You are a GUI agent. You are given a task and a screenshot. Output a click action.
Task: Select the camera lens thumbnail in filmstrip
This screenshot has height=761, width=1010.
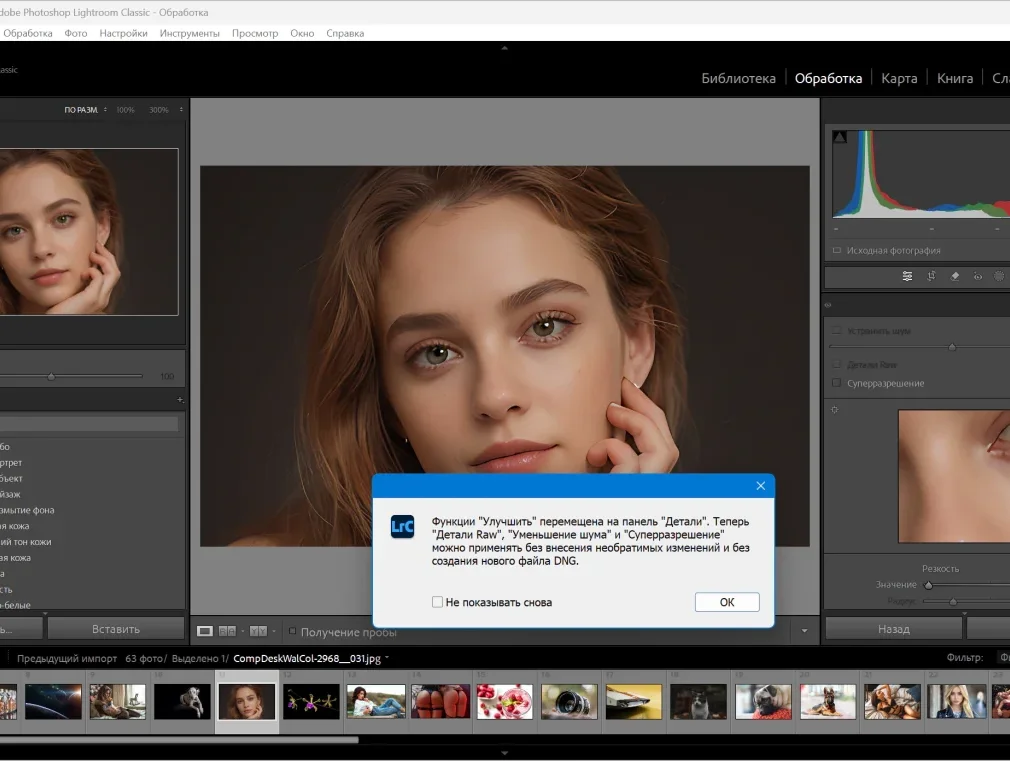(571, 701)
